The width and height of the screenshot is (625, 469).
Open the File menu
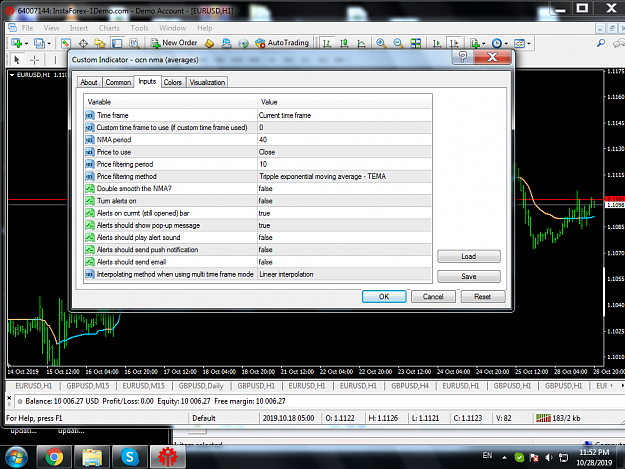click(x=27, y=28)
